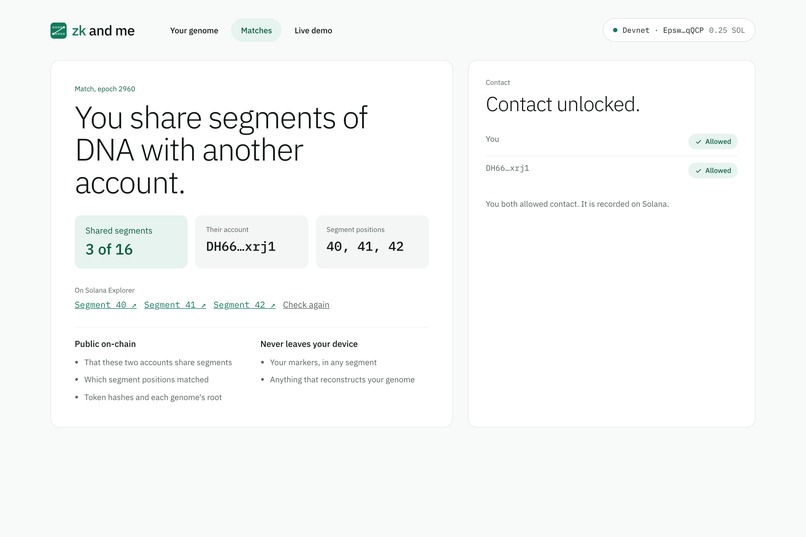Click the 'You share segments of DNA' headline
This screenshot has width=806, height=537.
pyautogui.click(x=221, y=150)
